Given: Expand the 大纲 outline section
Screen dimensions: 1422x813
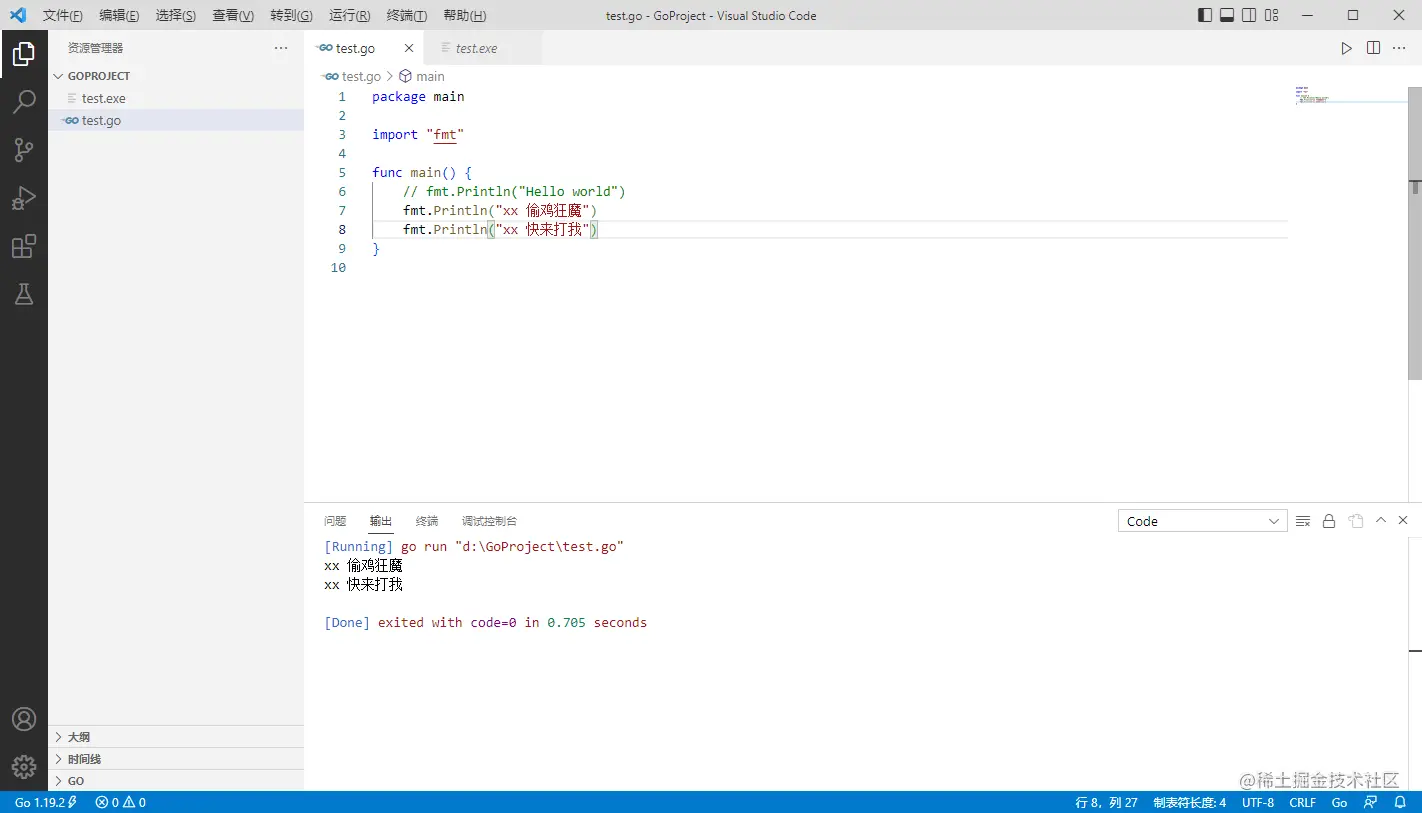Looking at the screenshot, I should point(176,737).
